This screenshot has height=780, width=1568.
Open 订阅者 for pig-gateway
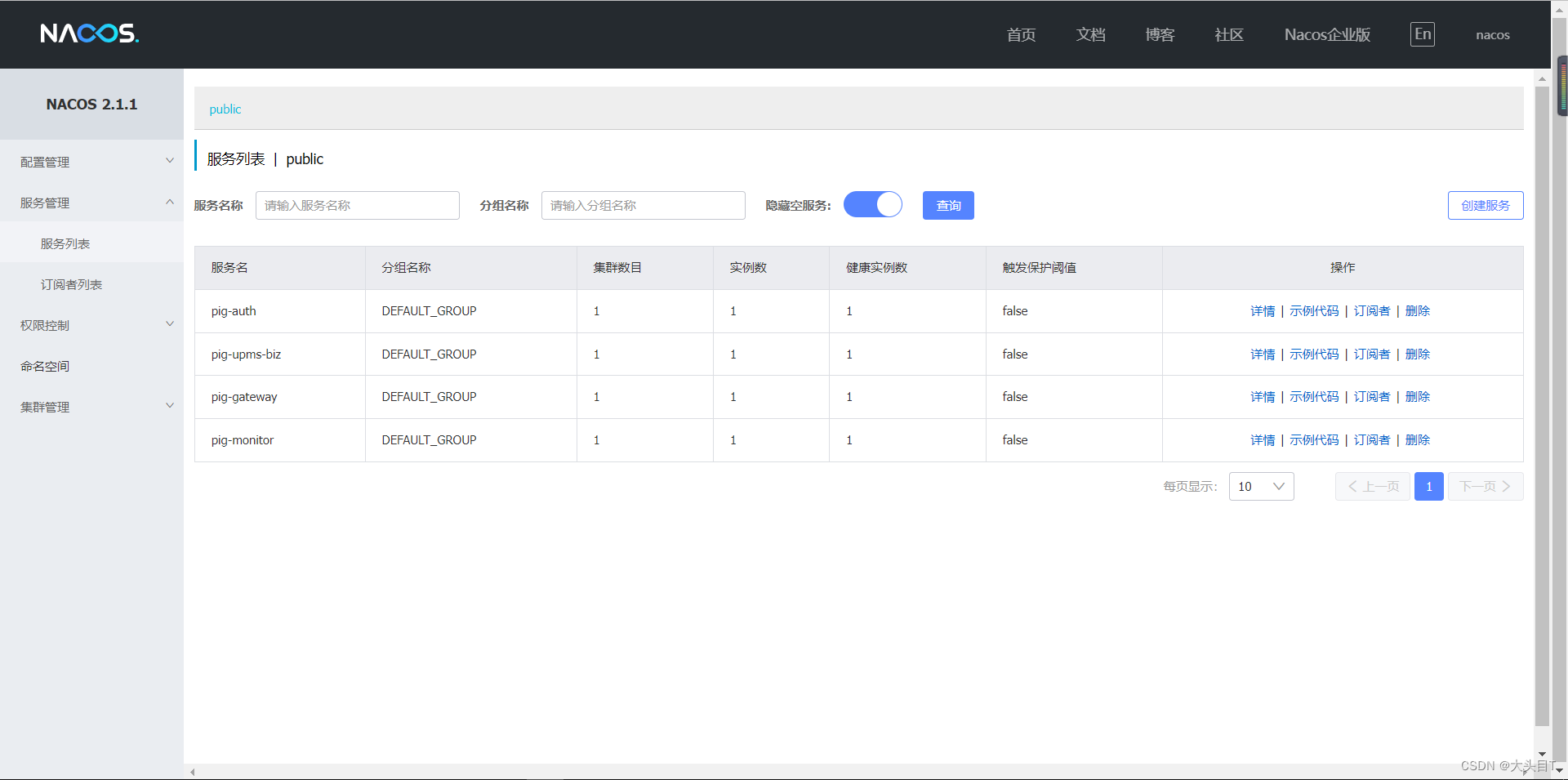pos(1372,397)
